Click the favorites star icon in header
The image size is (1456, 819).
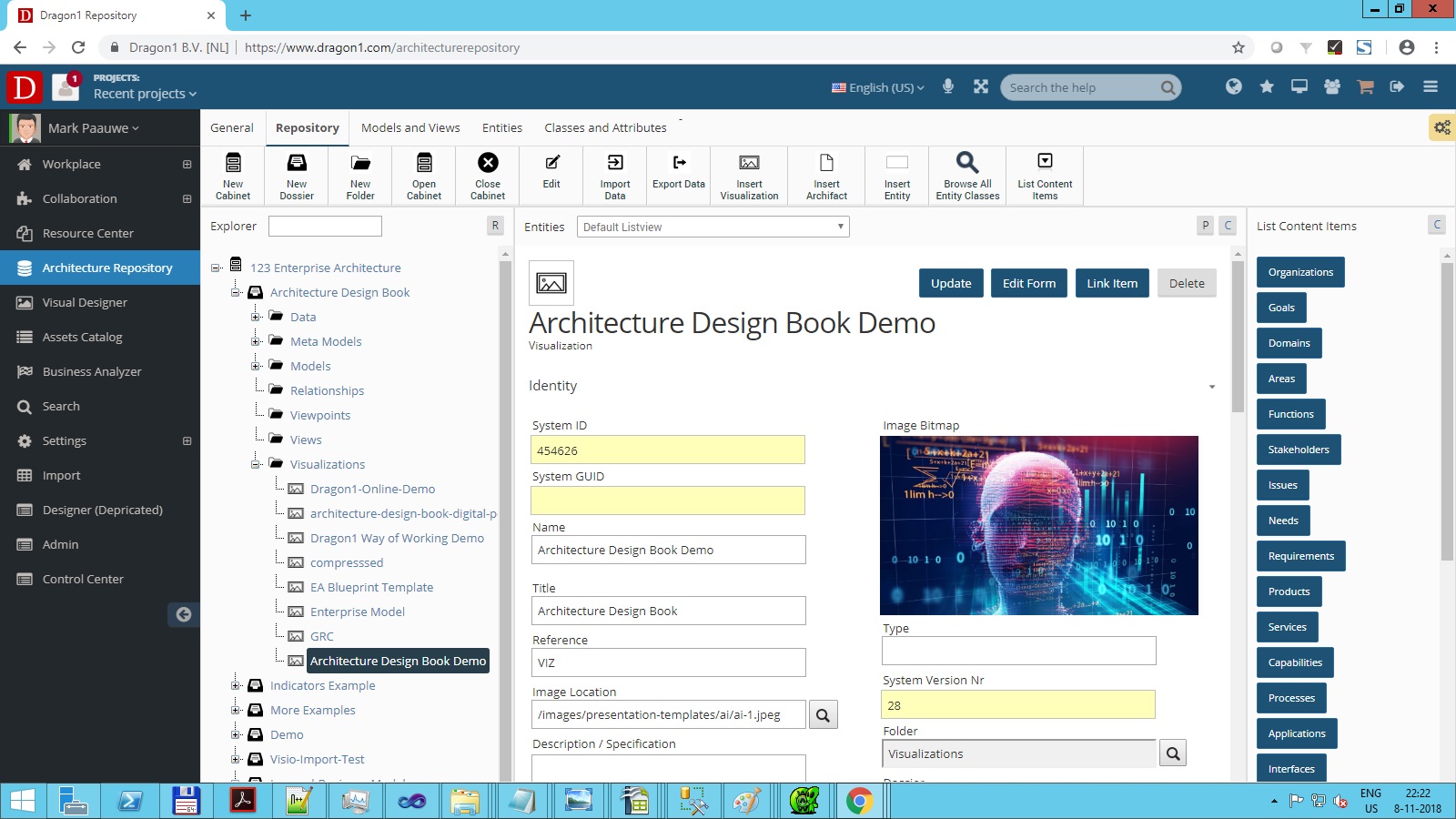point(1267,86)
